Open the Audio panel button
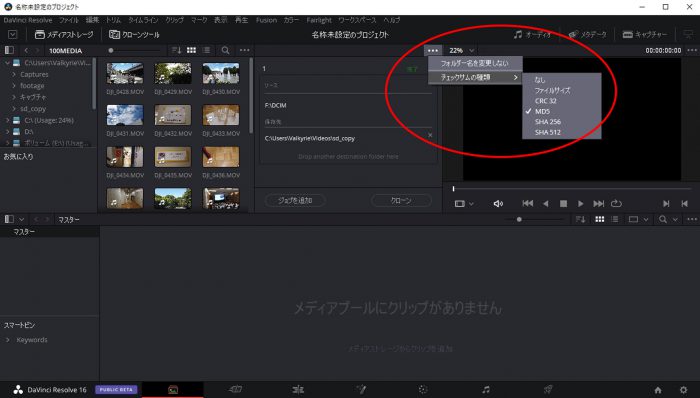Image resolution: width=700 pixels, height=398 pixels. coord(532,34)
